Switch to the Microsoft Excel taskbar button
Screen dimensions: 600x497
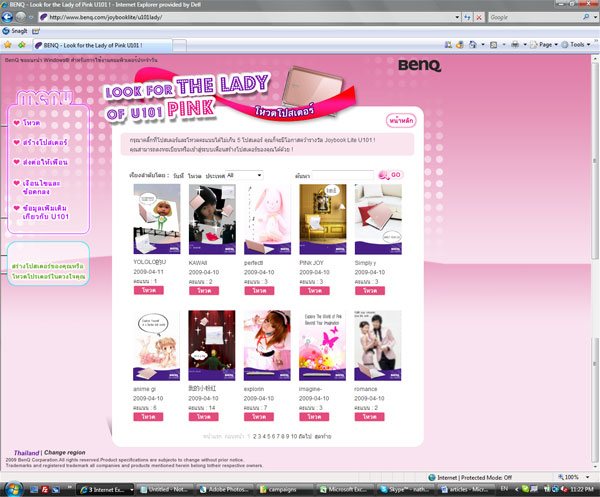(x=345, y=489)
